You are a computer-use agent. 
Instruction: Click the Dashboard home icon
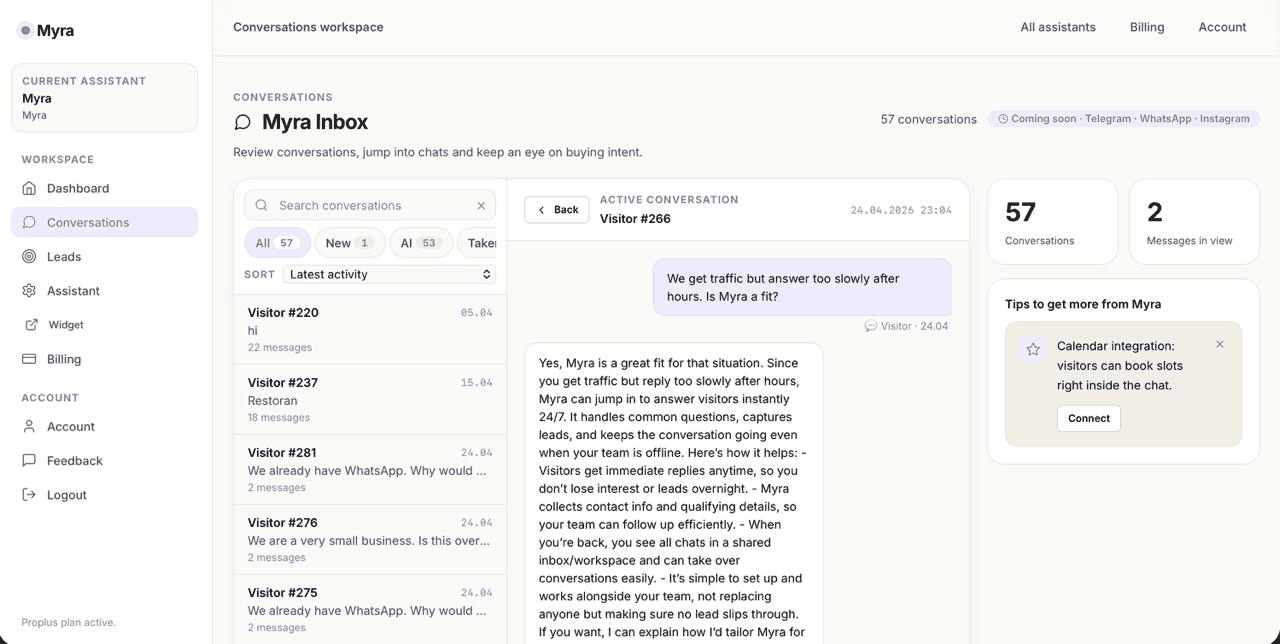click(29, 188)
